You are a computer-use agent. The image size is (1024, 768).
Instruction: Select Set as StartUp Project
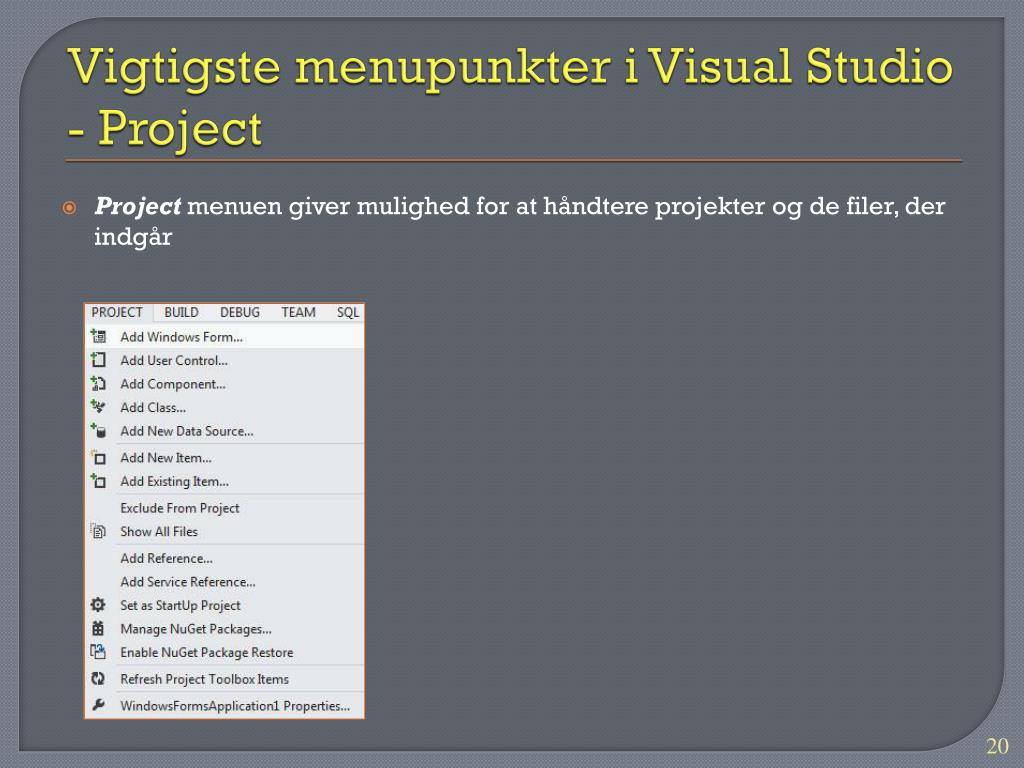point(225,605)
